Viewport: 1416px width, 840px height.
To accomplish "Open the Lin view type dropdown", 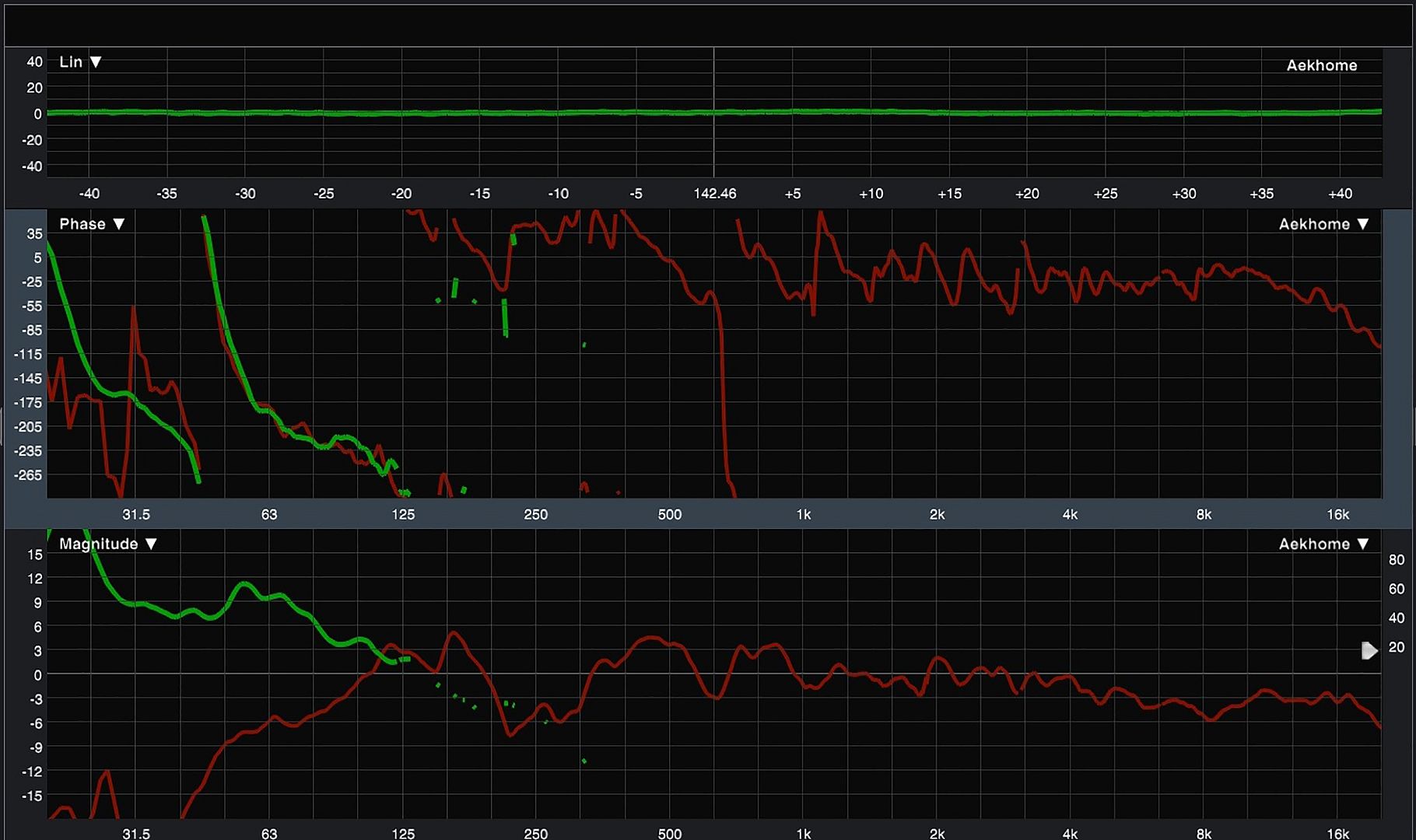I will pyautogui.click(x=80, y=61).
